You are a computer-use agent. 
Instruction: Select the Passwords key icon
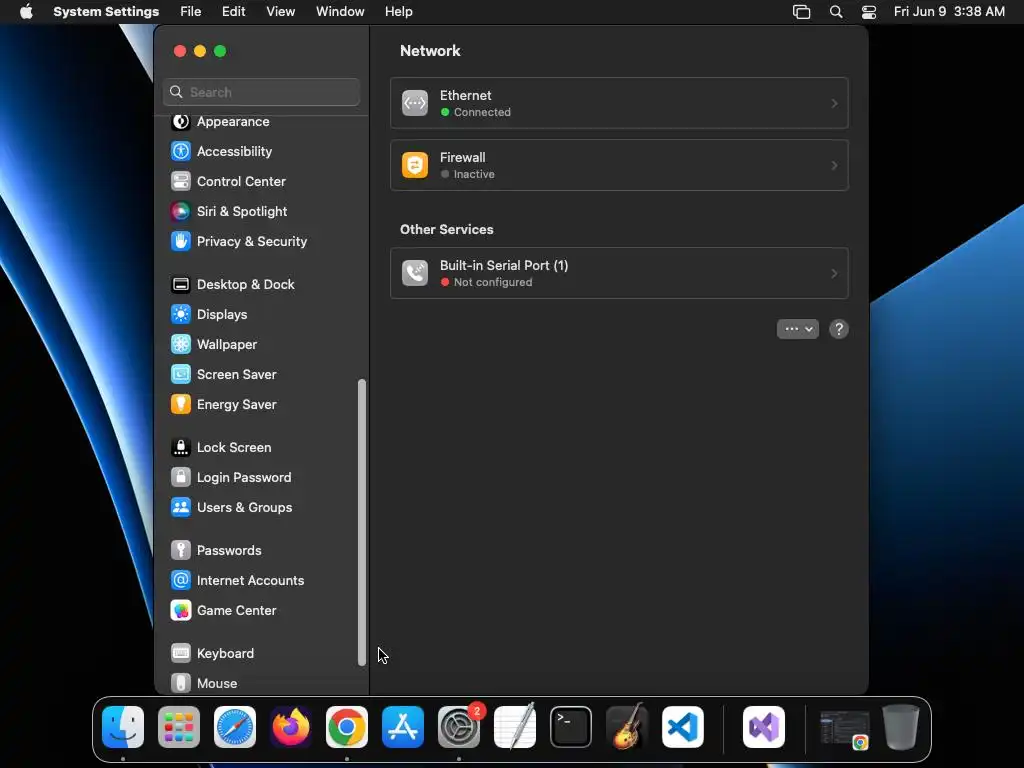[181, 551]
